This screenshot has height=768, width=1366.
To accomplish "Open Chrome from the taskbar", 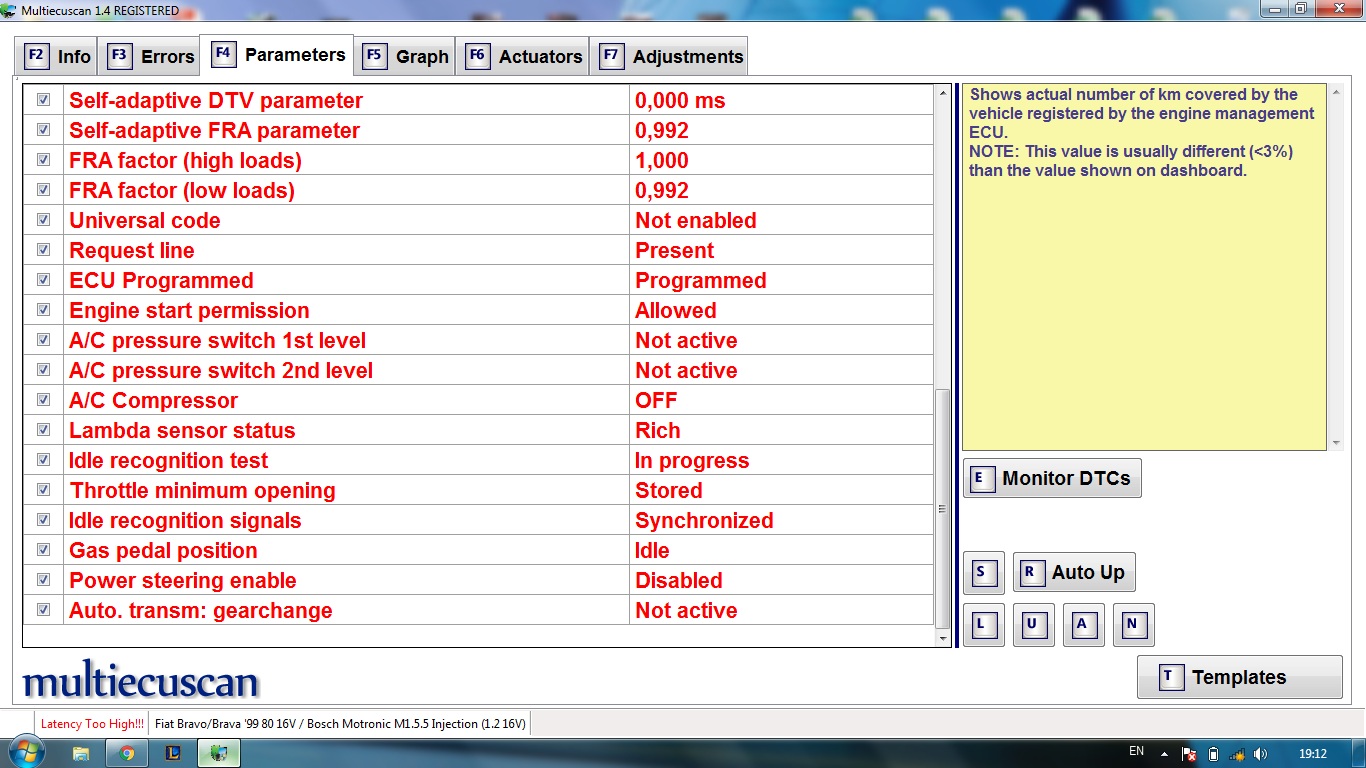I will (127, 753).
